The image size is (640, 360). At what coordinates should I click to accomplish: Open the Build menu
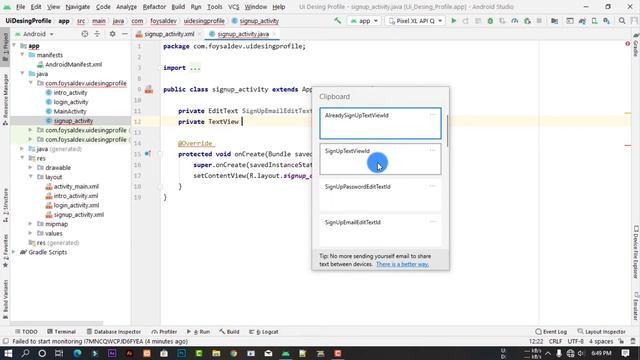[x=178, y=7]
